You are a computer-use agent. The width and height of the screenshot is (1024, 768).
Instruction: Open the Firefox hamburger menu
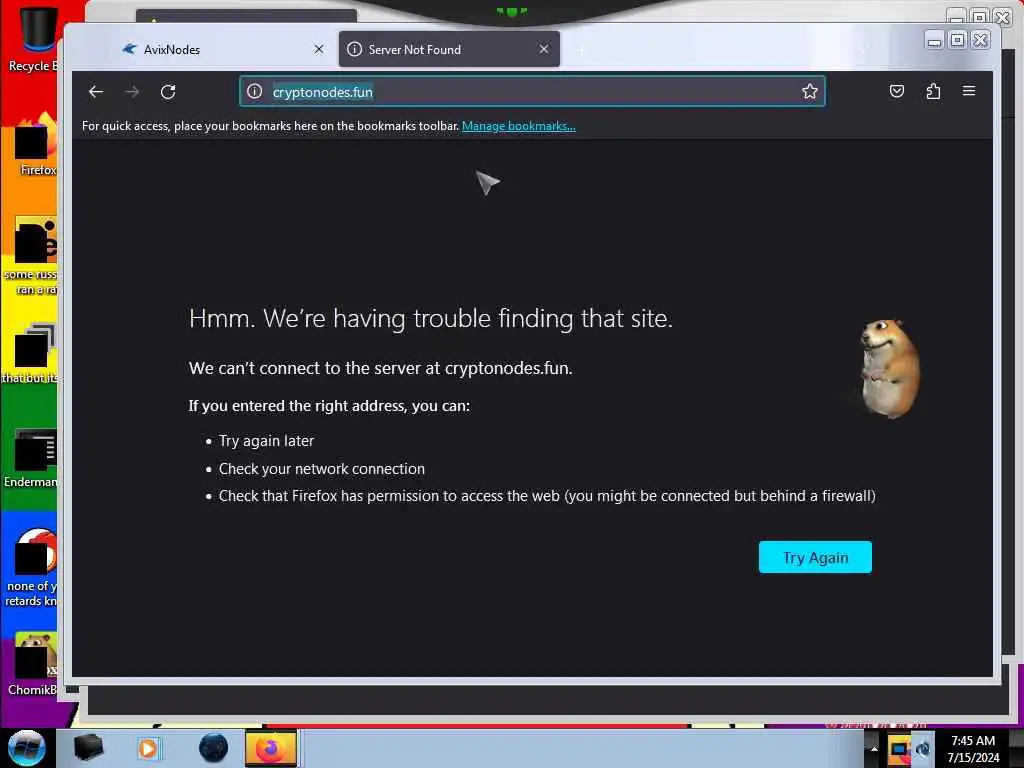point(969,91)
